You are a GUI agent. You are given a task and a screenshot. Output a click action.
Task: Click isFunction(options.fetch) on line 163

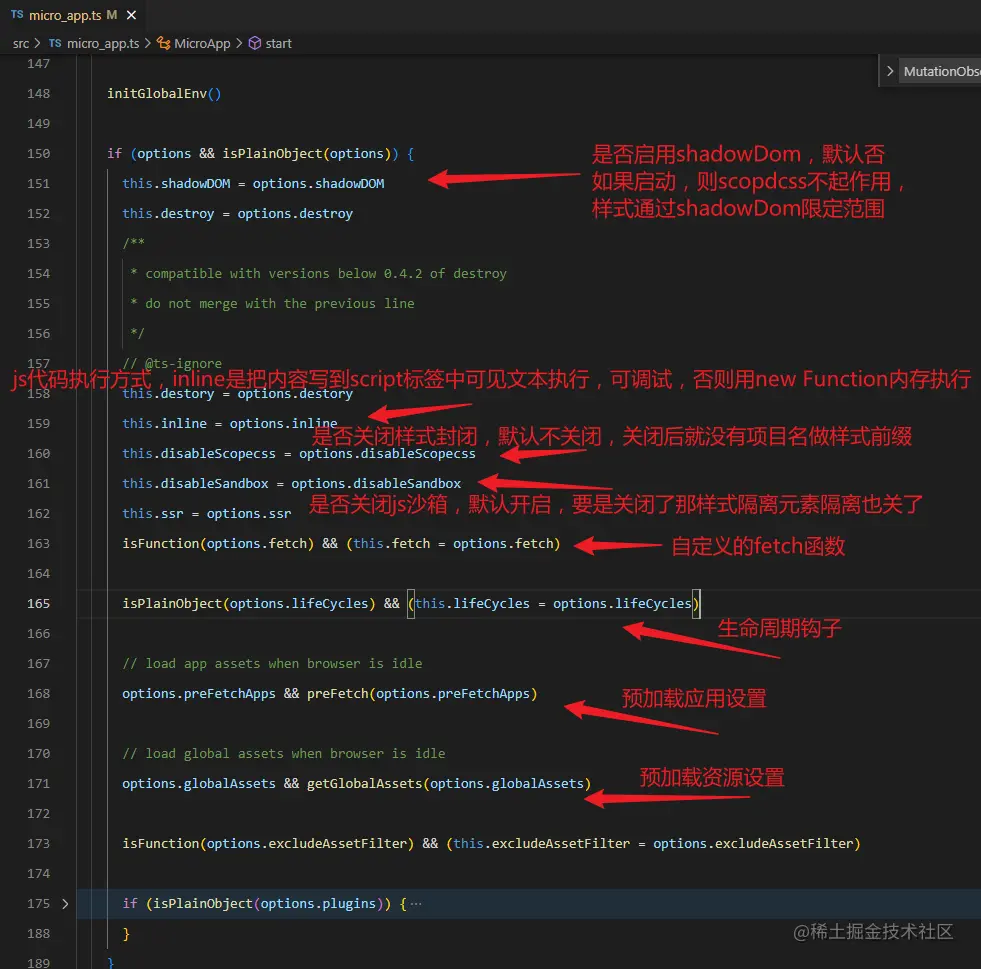[x=218, y=544]
